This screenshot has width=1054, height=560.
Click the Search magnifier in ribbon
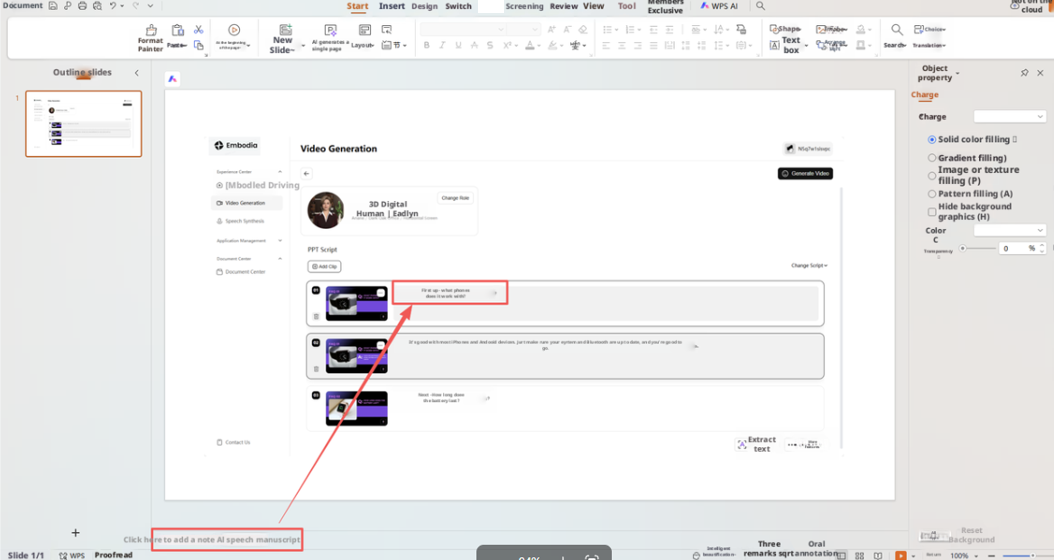(896, 31)
